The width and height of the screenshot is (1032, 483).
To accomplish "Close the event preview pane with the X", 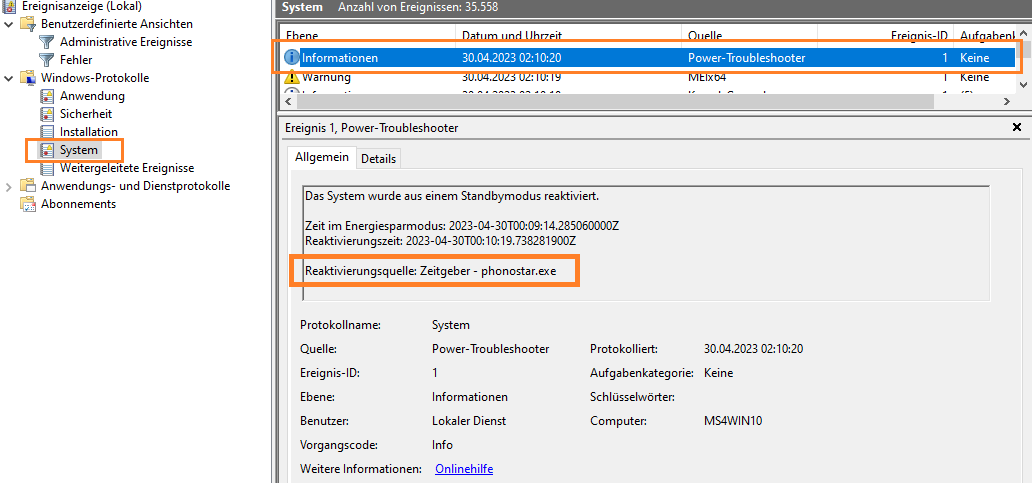I will (1017, 127).
